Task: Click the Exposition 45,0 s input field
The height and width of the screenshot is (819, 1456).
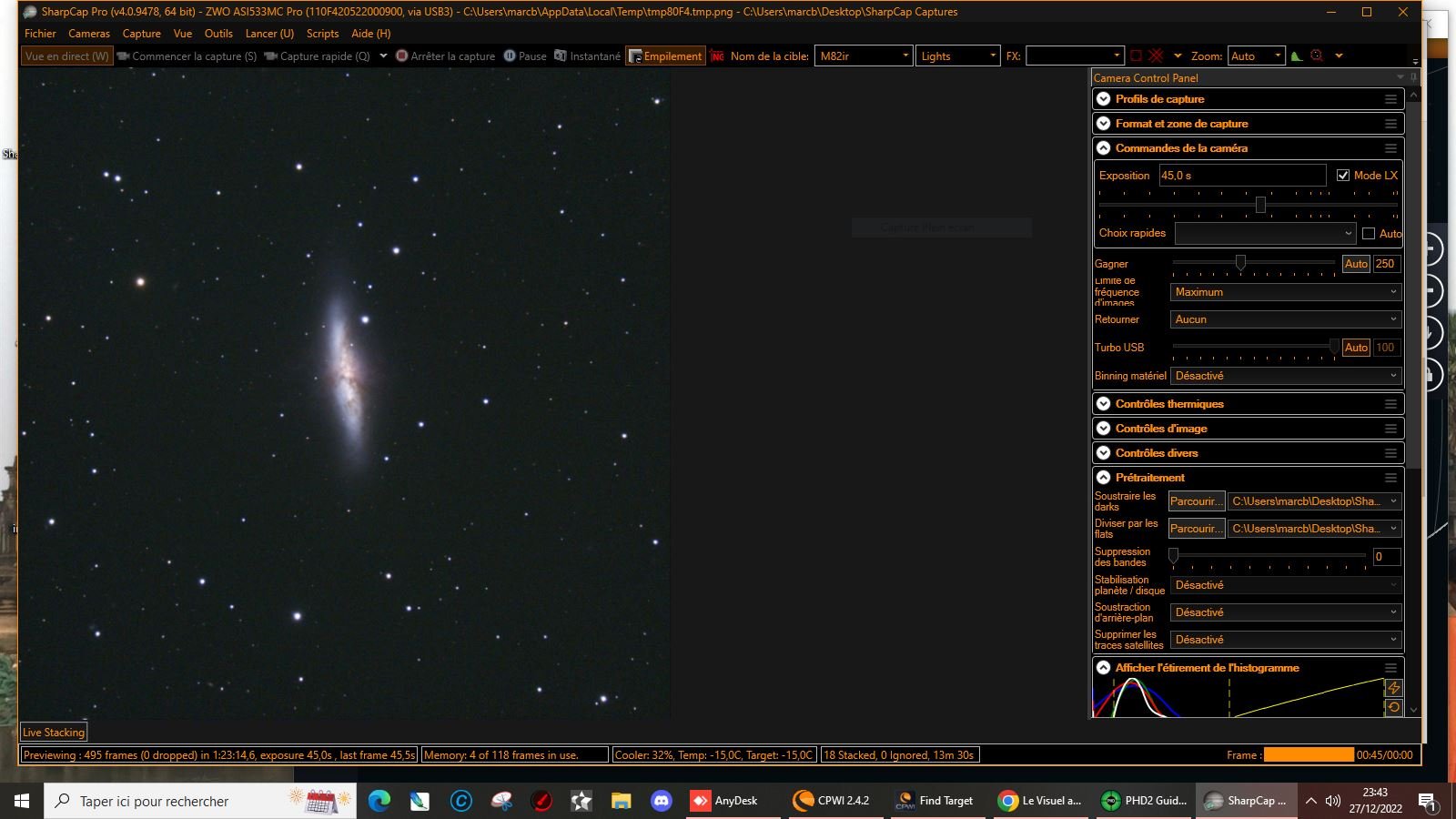Action: pyautogui.click(x=1242, y=176)
